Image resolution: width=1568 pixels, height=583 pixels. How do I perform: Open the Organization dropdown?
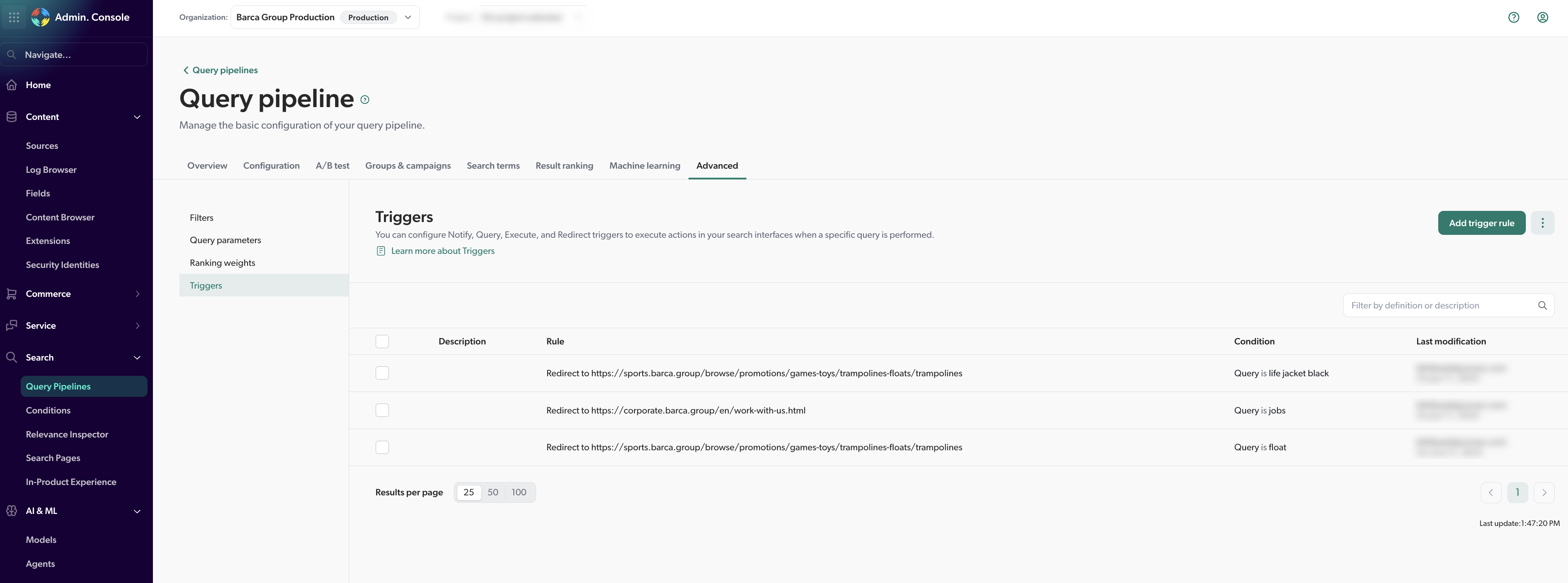(325, 17)
